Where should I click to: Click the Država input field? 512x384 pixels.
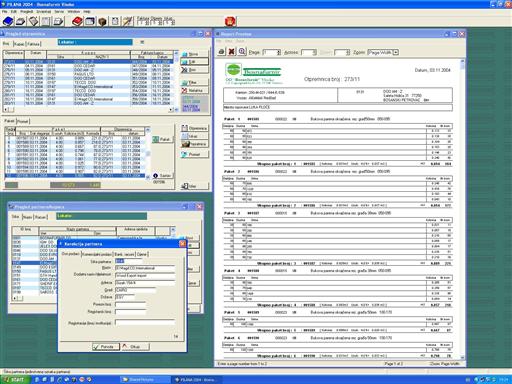click(x=125, y=297)
